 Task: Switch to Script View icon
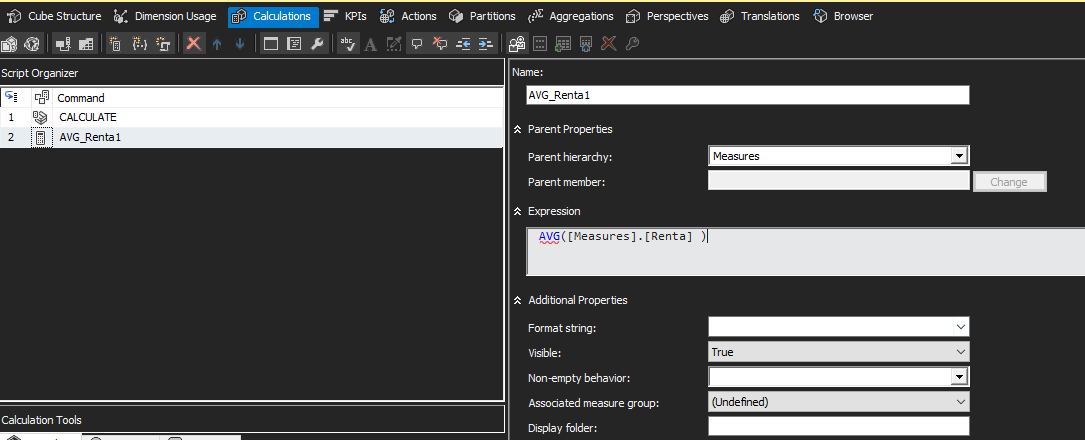click(294, 44)
